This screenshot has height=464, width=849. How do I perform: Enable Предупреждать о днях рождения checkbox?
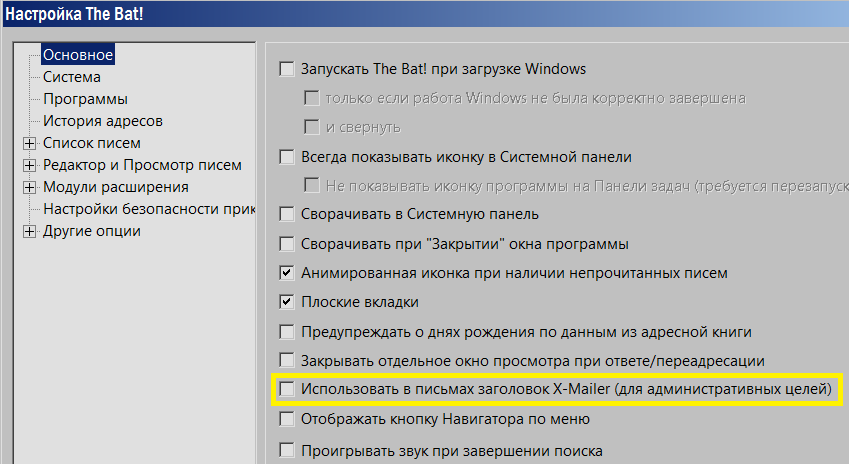pos(286,331)
